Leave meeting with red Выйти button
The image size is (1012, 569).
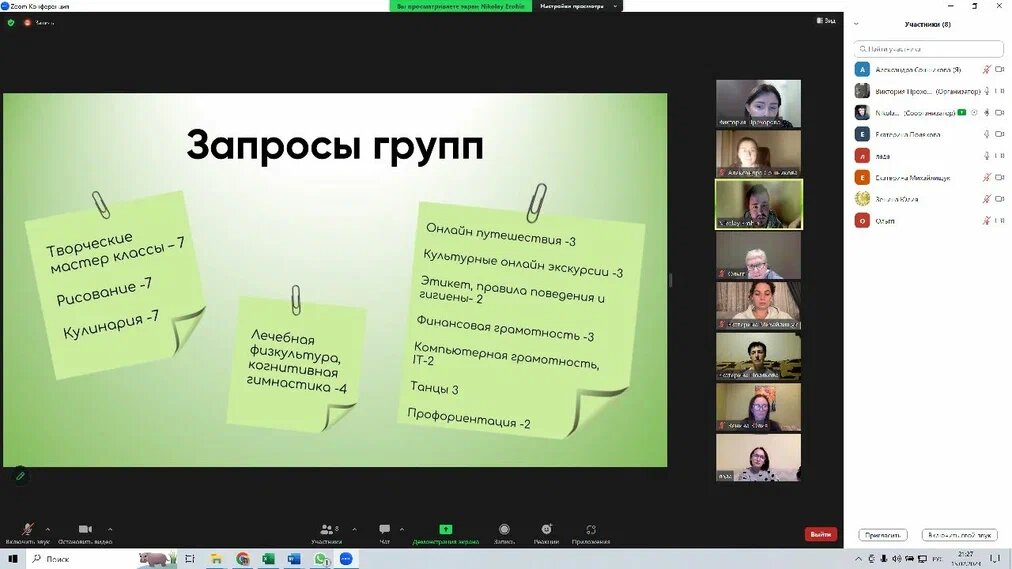click(x=820, y=534)
